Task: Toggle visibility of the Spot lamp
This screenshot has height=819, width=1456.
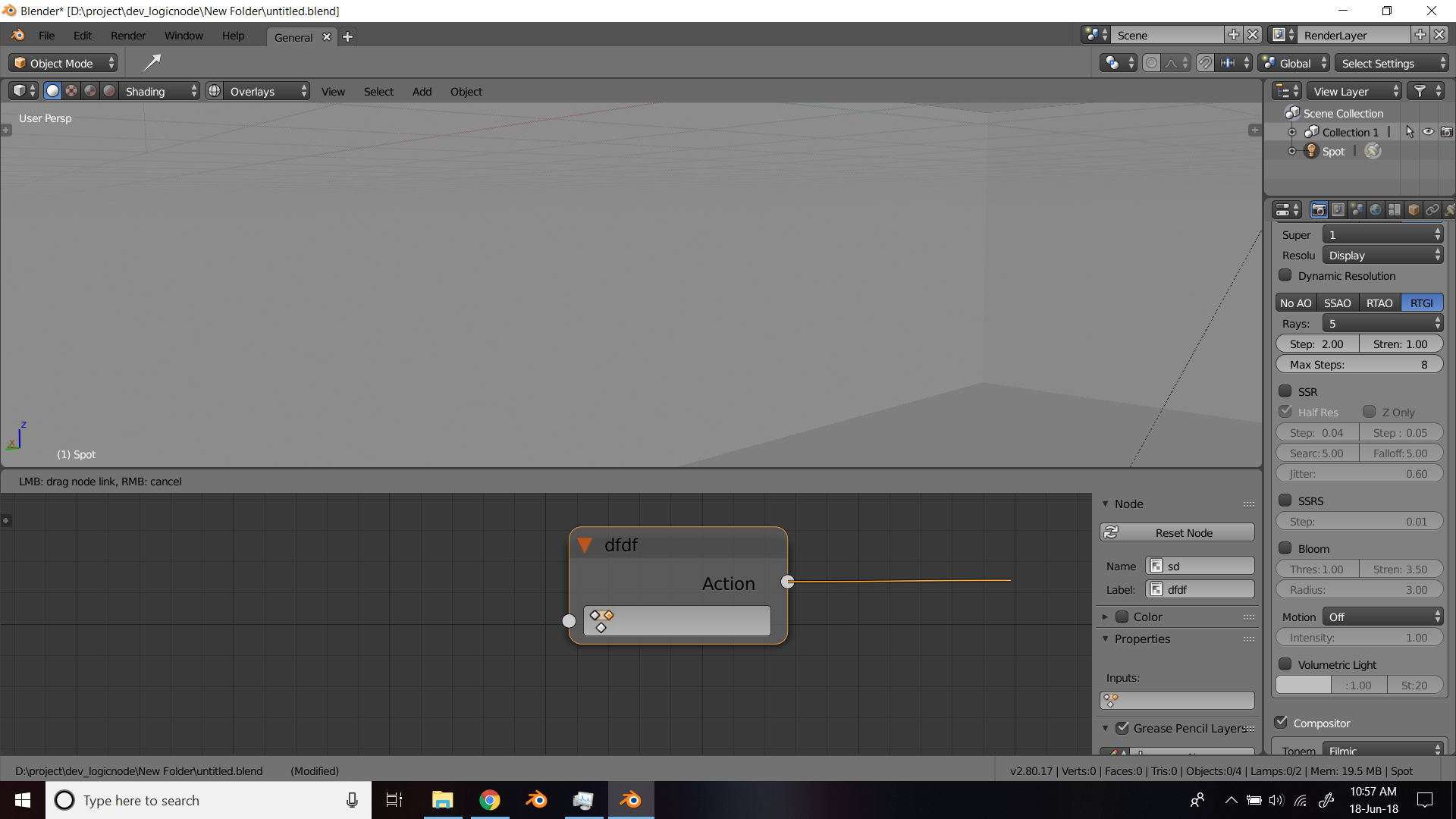Action: point(1429,150)
